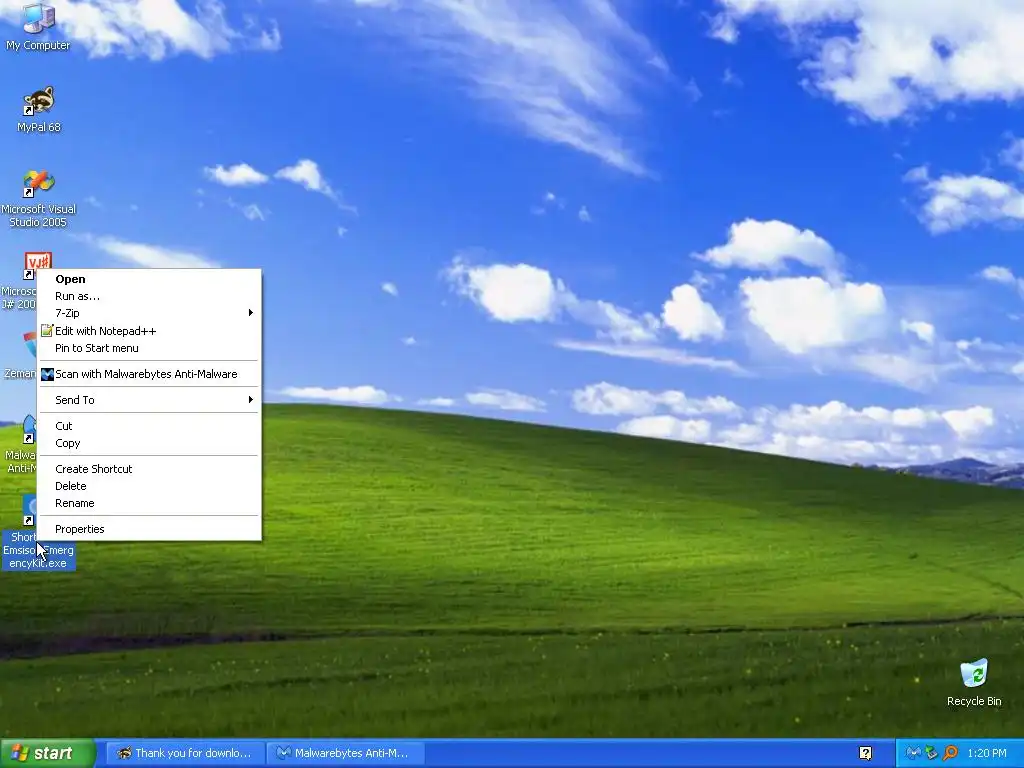This screenshot has height=768, width=1024.
Task: Open the Start menu
Action: 47,753
